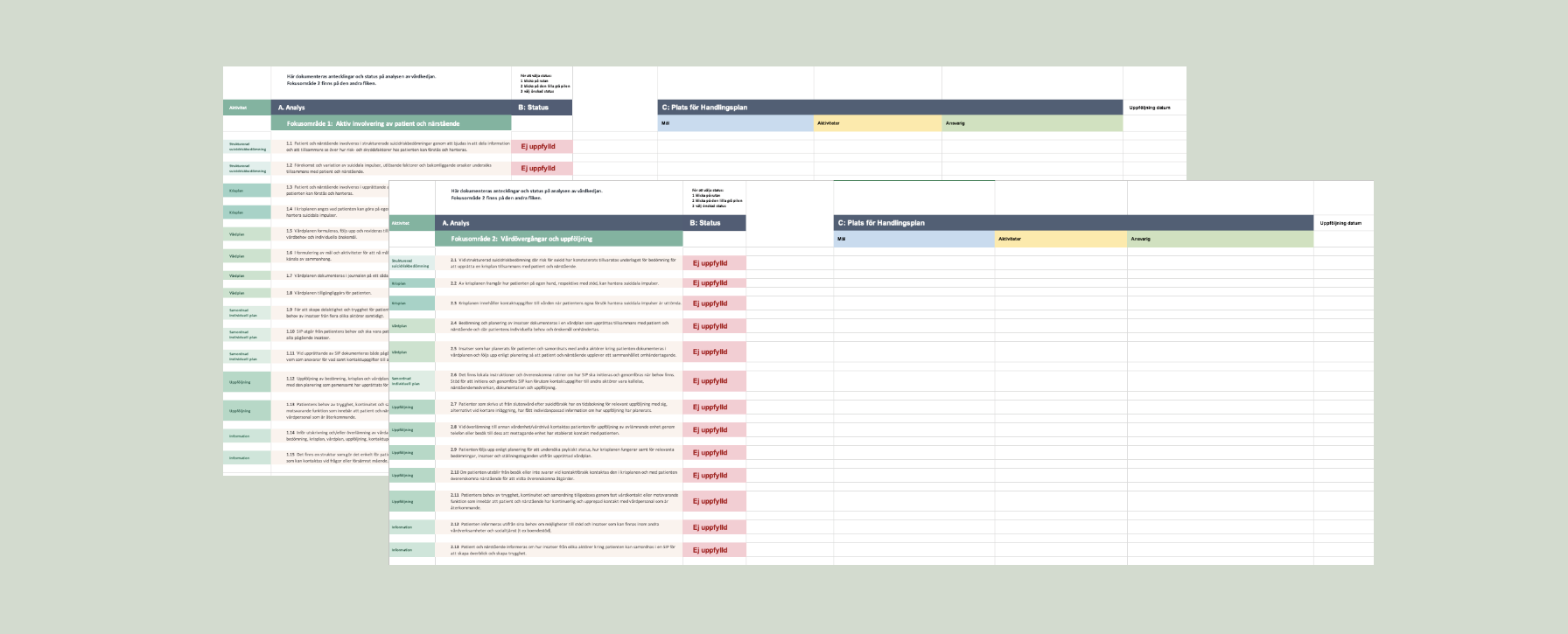Open status dropdown for row 1.1 in Fokusområde 1 sheet
This screenshot has height=634, width=1568.
(542, 146)
